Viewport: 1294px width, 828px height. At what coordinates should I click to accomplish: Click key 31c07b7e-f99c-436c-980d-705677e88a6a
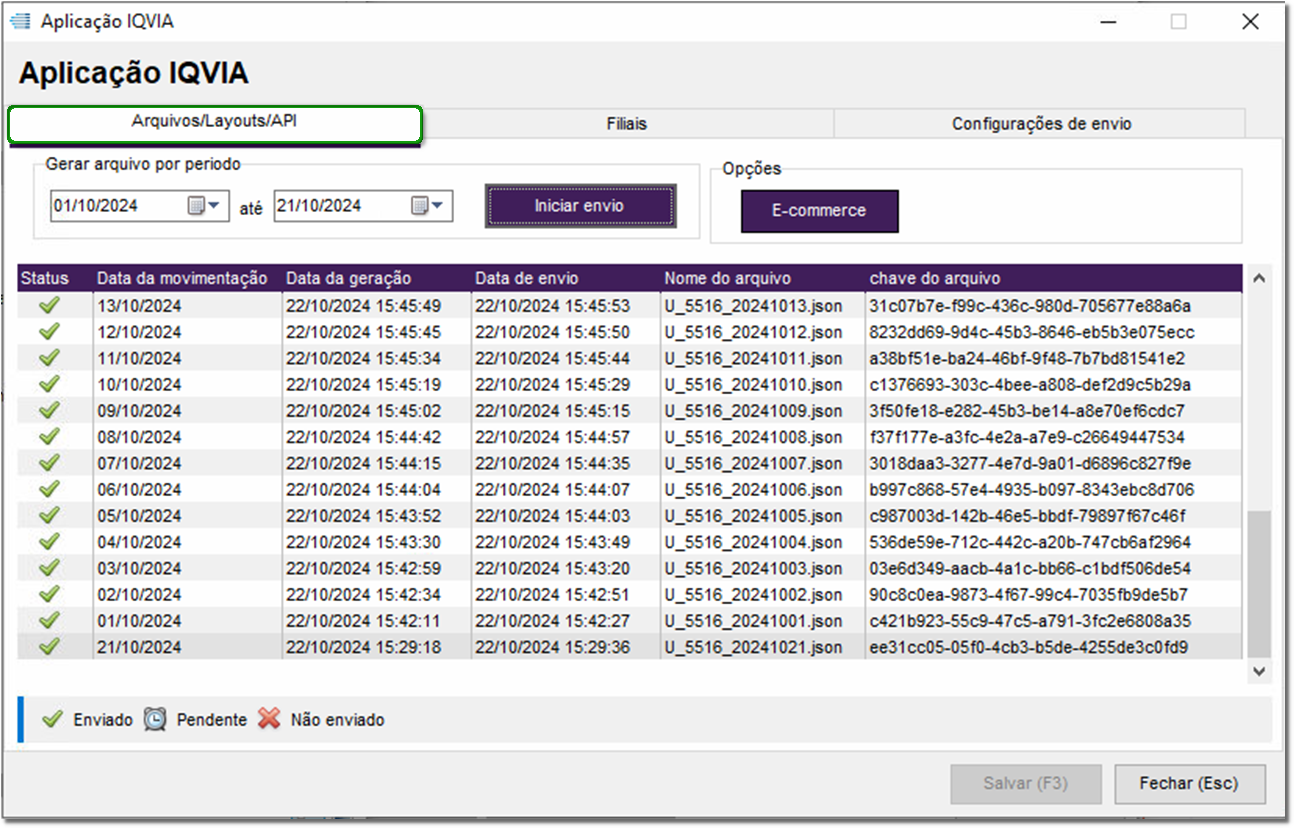(1030, 305)
